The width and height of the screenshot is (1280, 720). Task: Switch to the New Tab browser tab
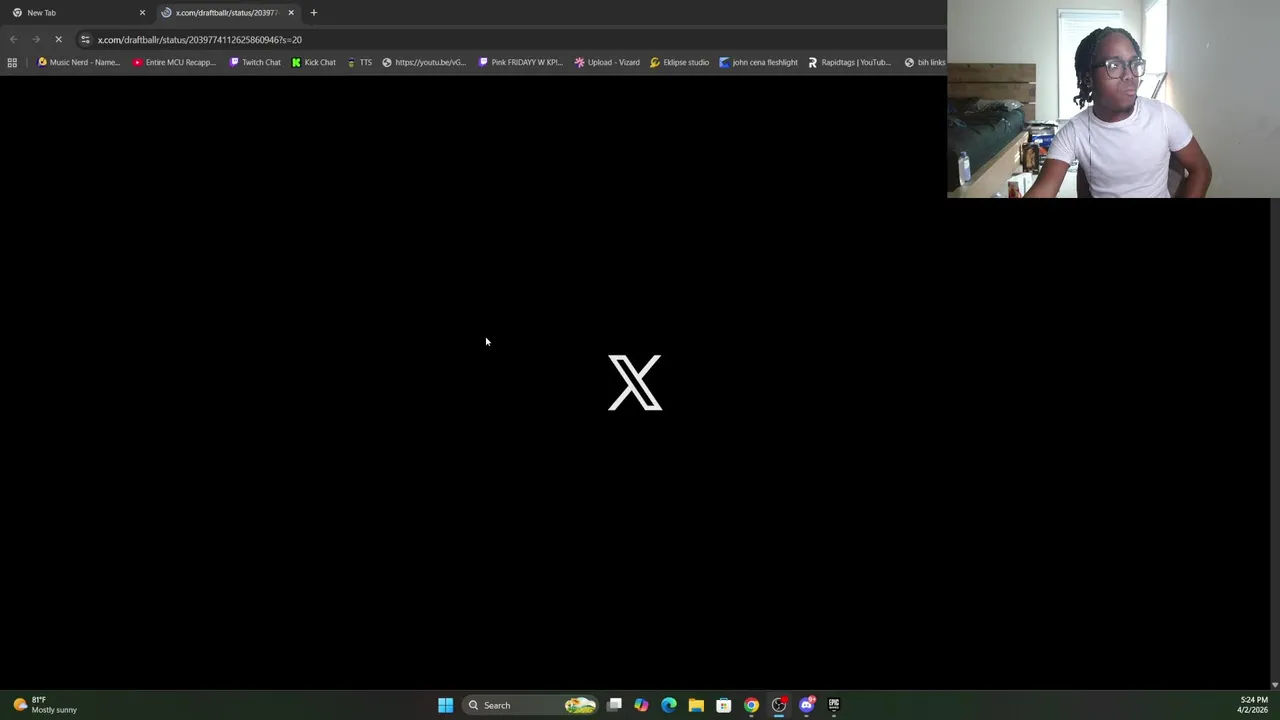pos(75,12)
